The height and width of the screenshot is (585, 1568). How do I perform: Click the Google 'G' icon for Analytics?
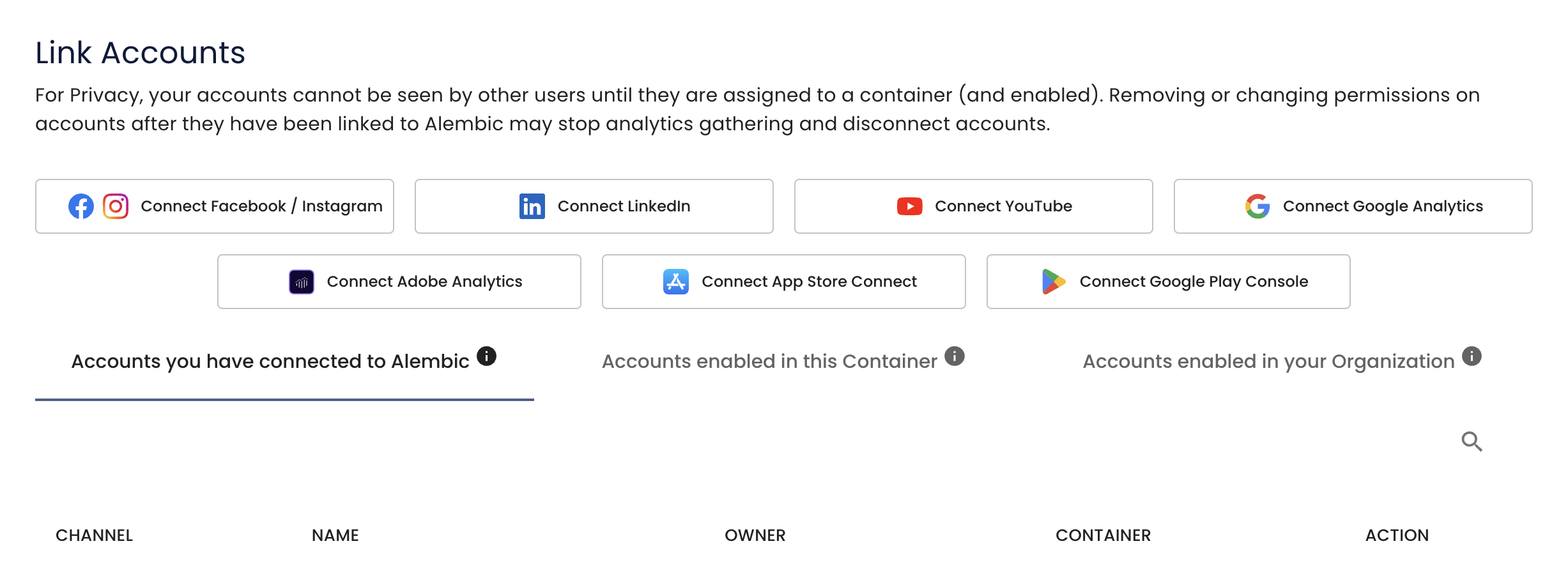point(1256,206)
